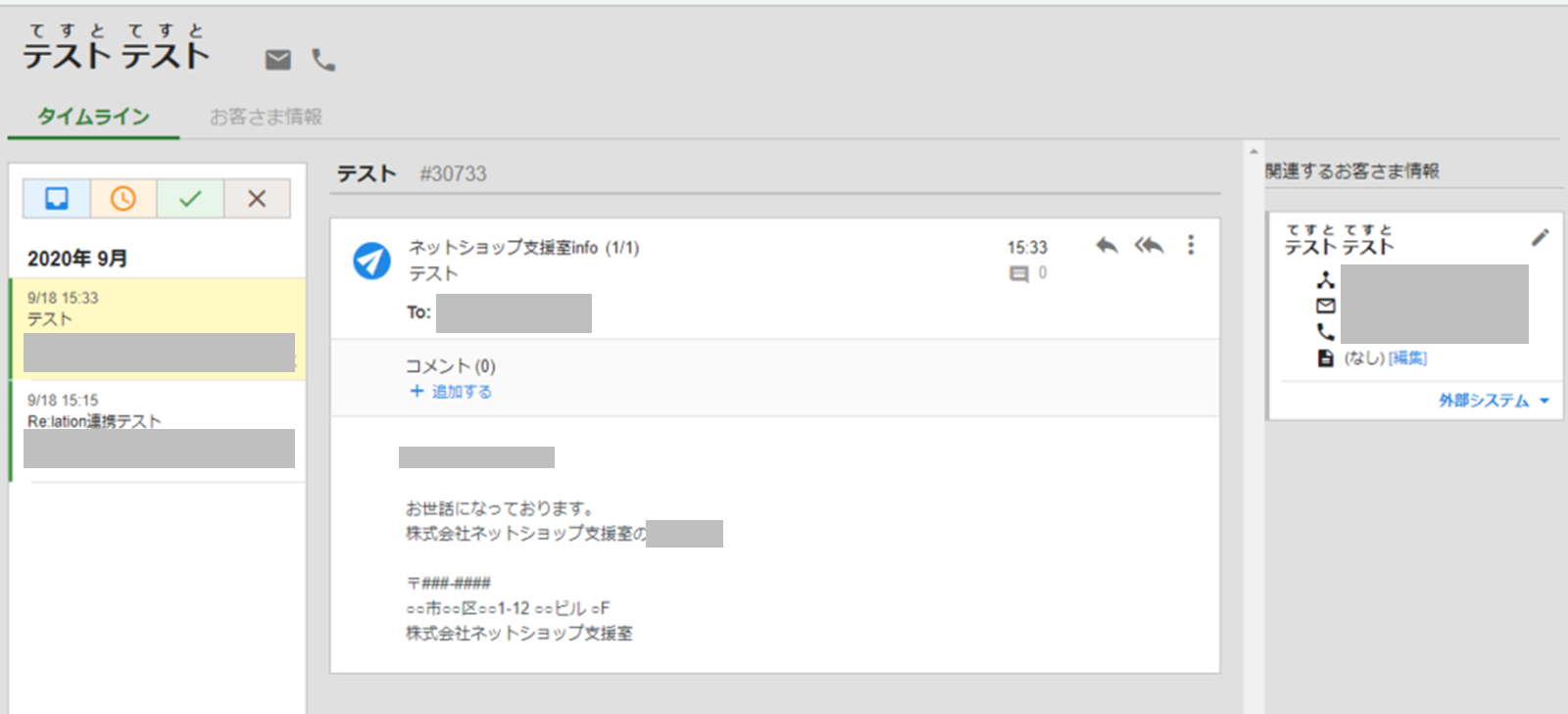The width and height of the screenshot is (1568, 714).
Task: Open the お客さま情報 tab
Action: click(266, 117)
